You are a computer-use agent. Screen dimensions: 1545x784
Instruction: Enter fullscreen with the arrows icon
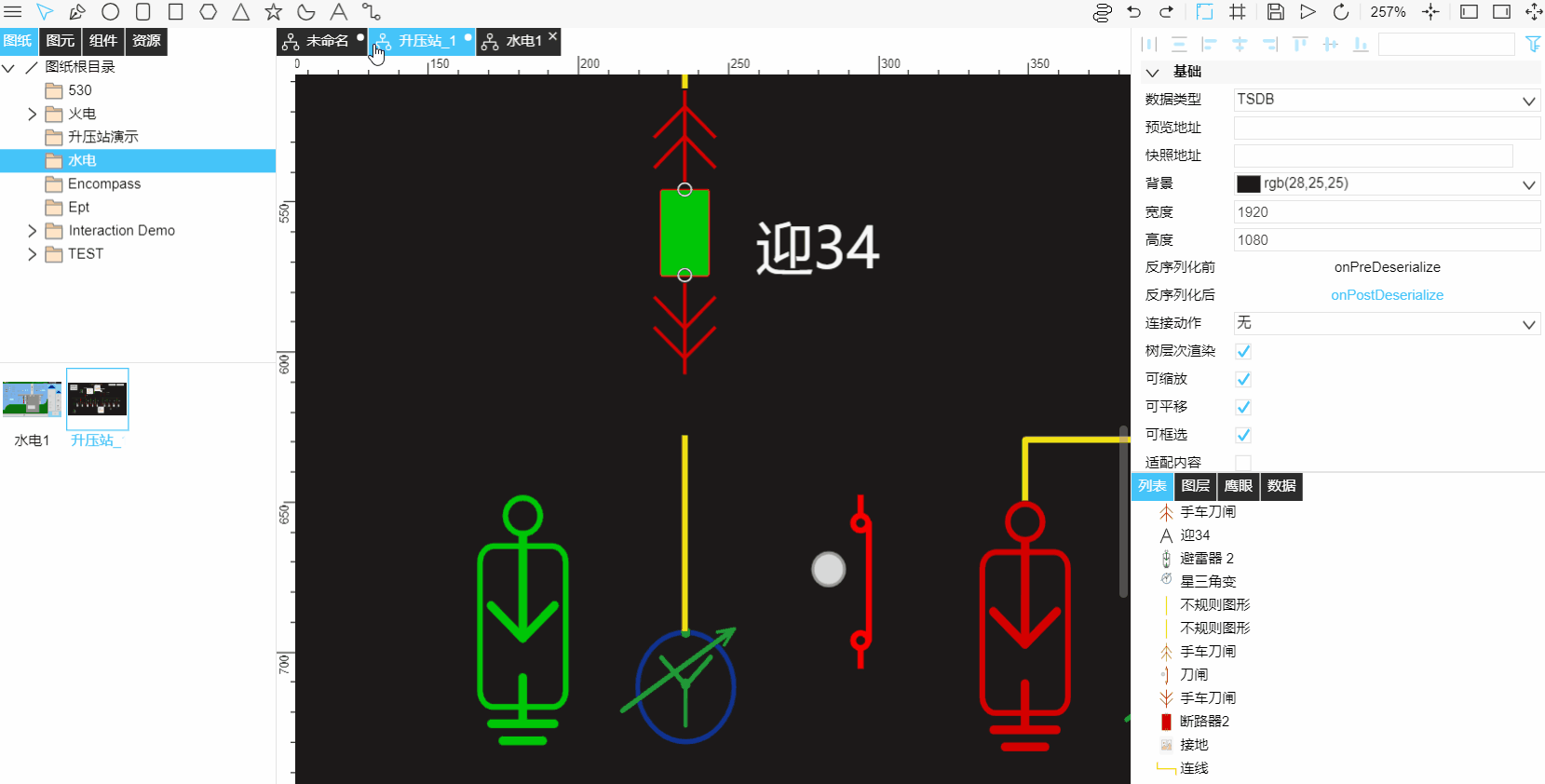(x=1533, y=12)
